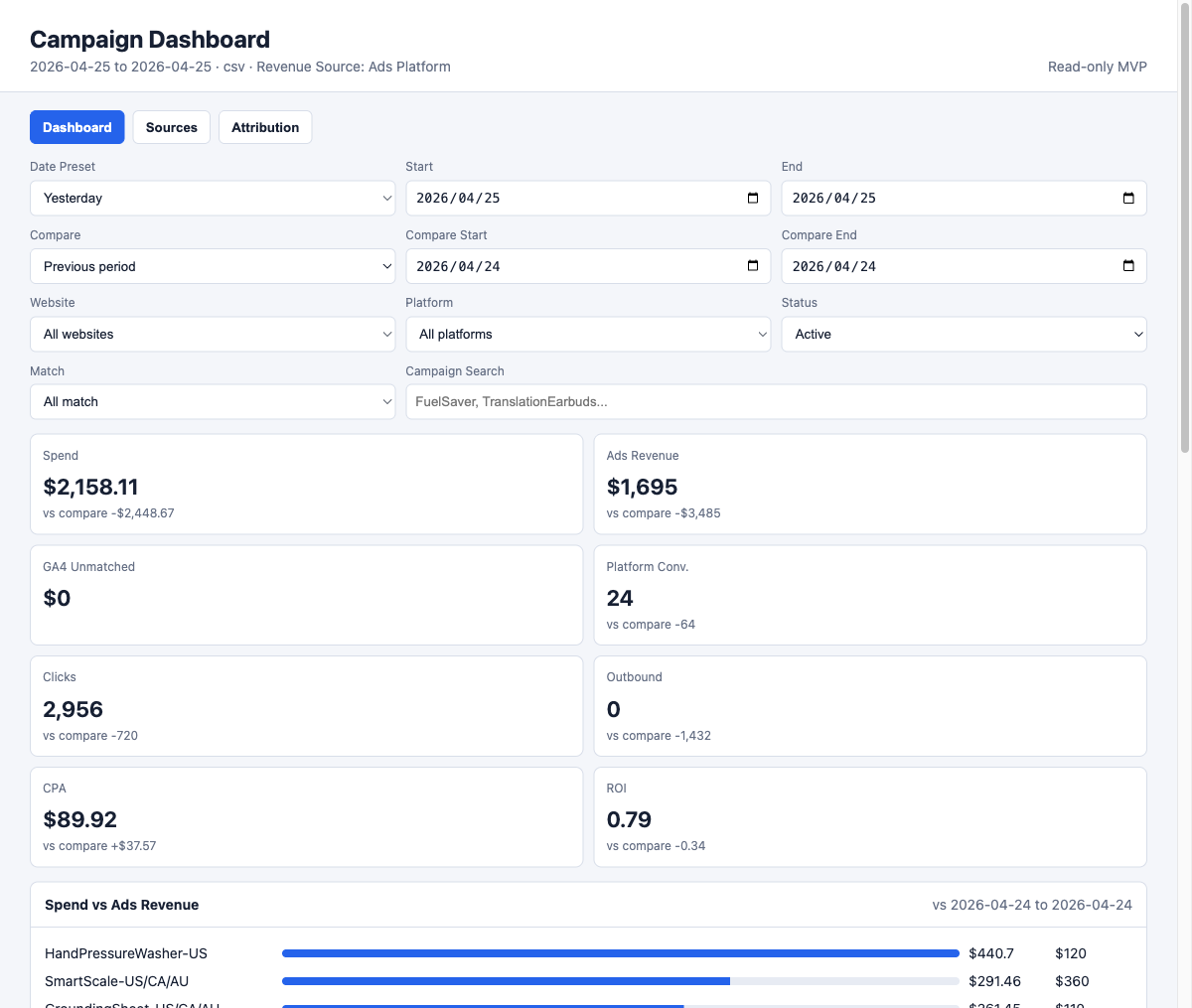The width and height of the screenshot is (1192, 1008).
Task: Click the date range and revenue source subtitle
Action: (x=240, y=67)
